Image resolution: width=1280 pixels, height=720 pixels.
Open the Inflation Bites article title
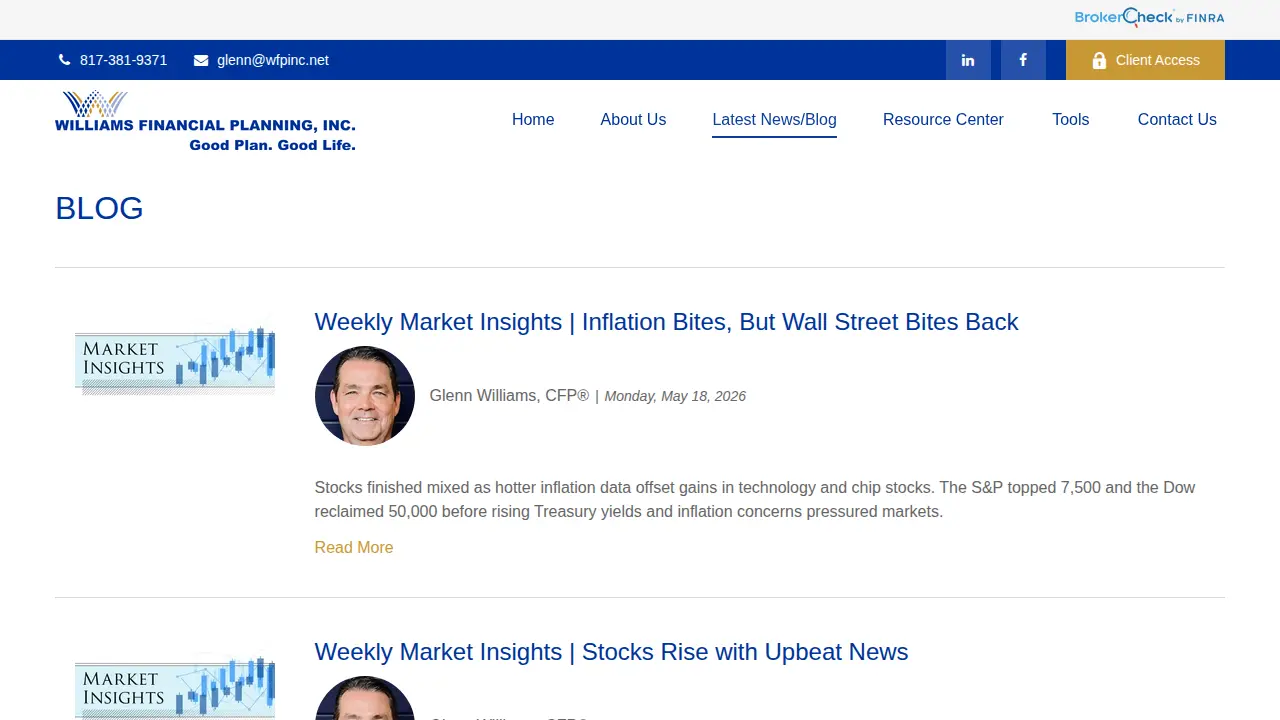coord(666,322)
